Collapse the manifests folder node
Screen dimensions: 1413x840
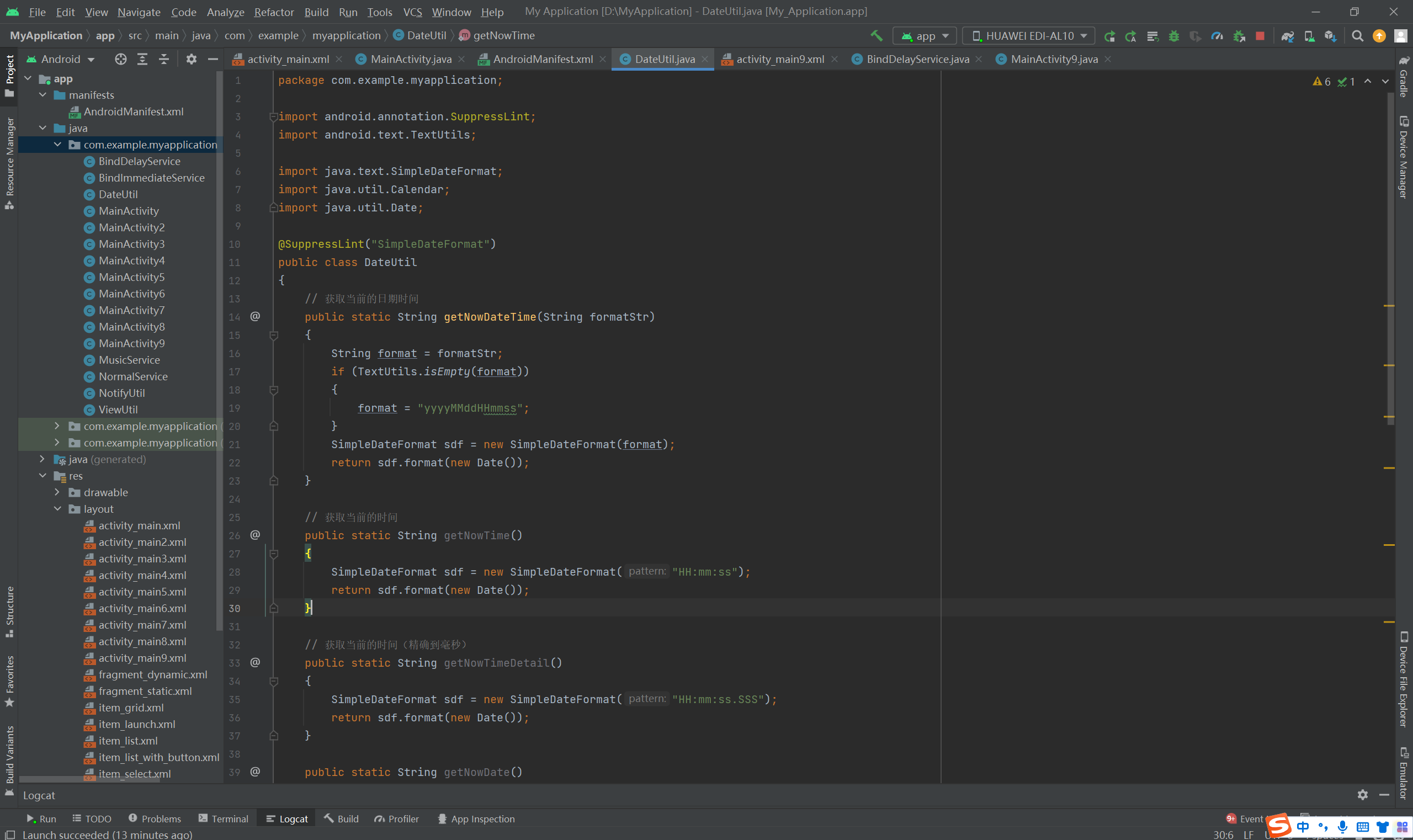[43, 95]
